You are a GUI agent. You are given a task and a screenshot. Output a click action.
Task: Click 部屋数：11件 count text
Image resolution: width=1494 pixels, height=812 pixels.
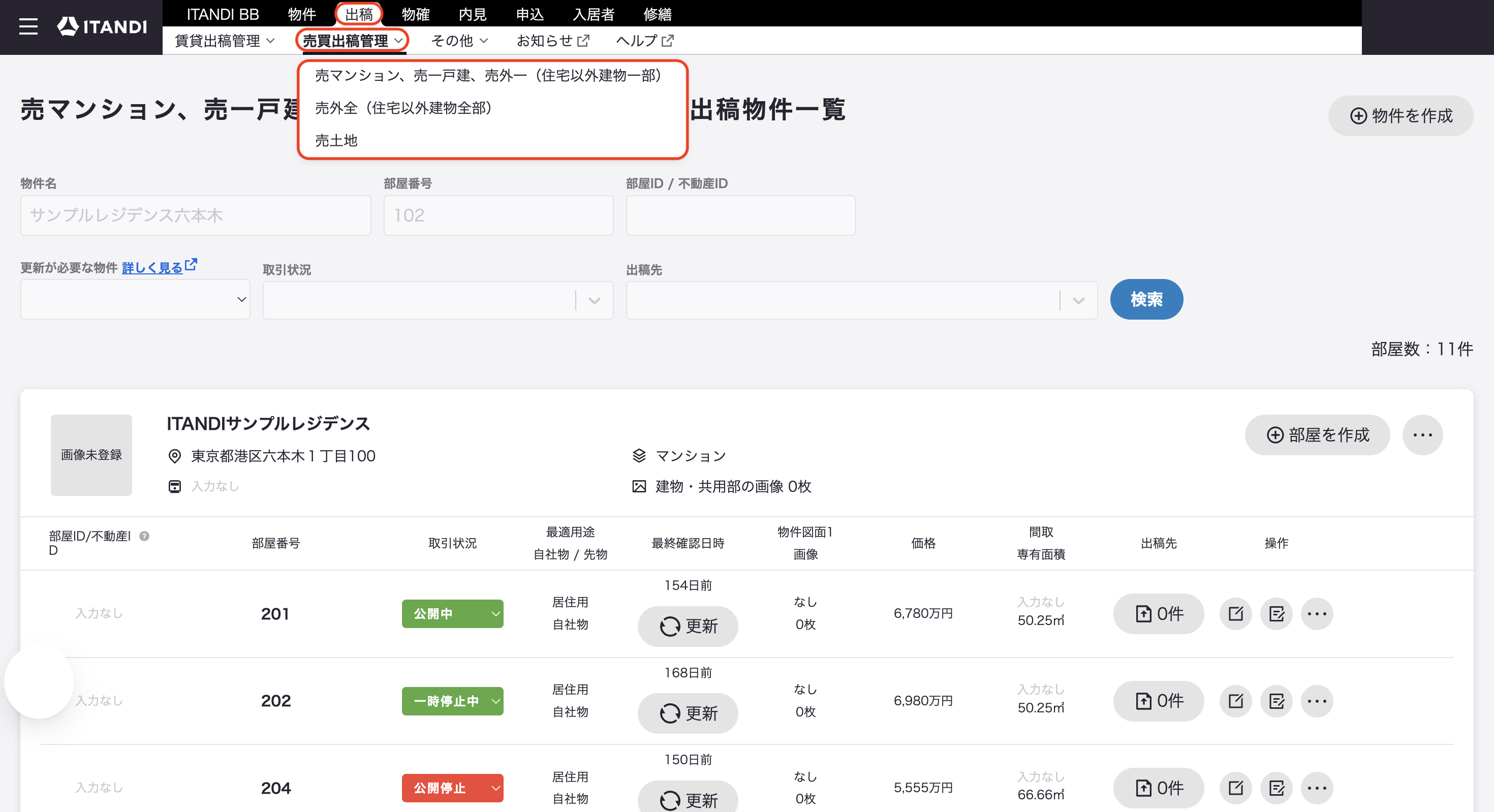pyautogui.click(x=1421, y=349)
